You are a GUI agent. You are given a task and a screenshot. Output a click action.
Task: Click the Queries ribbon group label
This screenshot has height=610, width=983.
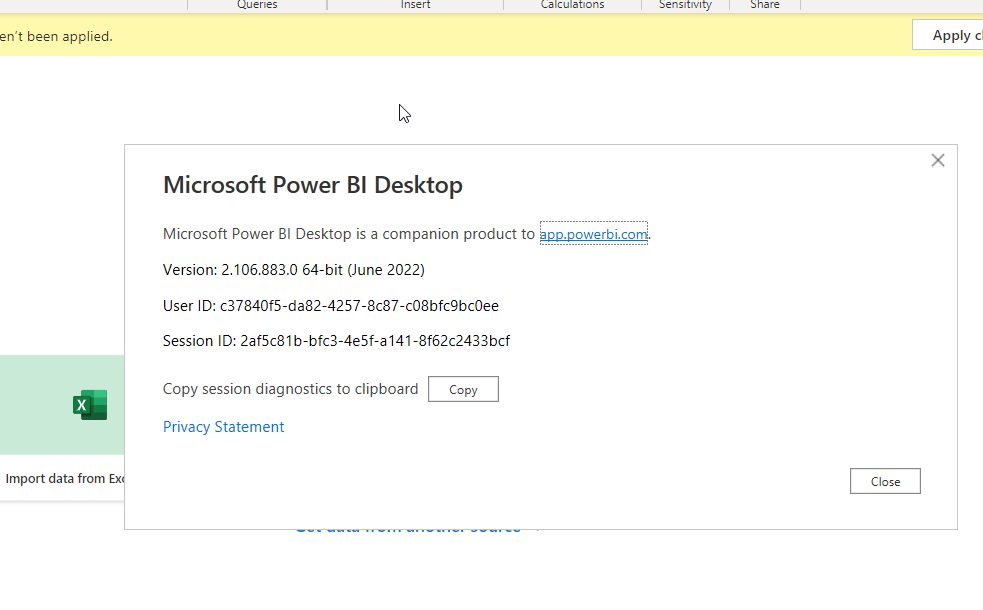pyautogui.click(x=257, y=4)
